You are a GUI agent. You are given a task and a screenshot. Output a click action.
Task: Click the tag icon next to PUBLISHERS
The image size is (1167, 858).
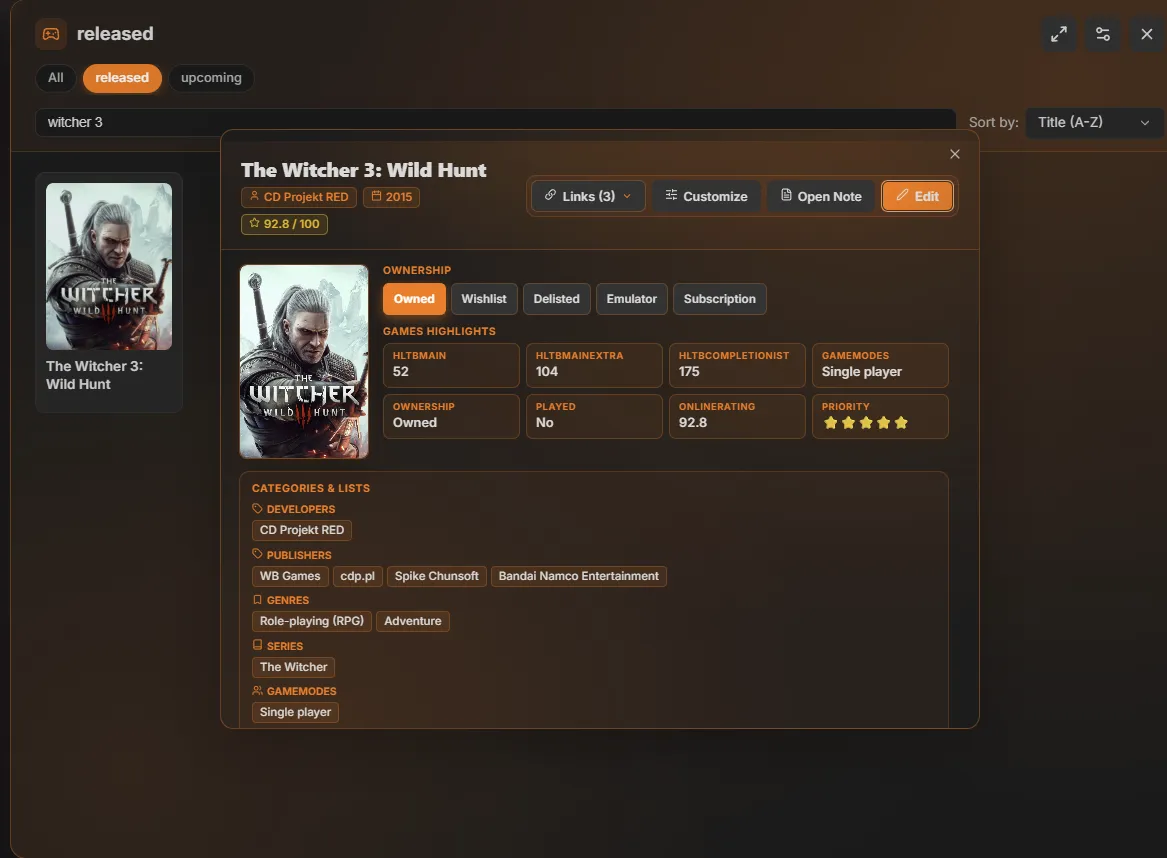pos(258,554)
